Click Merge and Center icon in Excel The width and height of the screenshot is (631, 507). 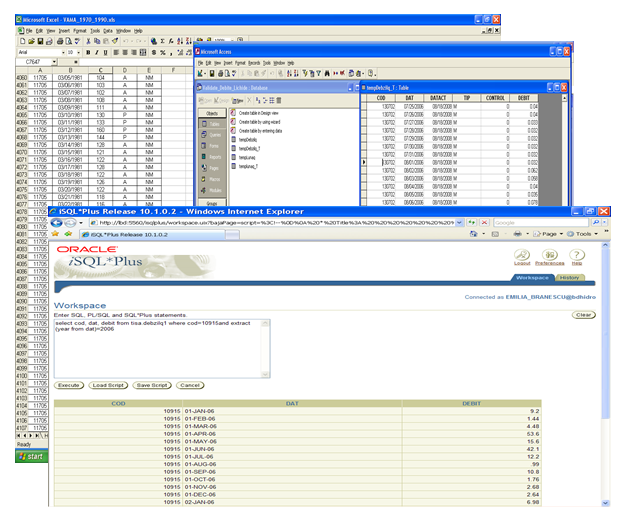point(142,52)
